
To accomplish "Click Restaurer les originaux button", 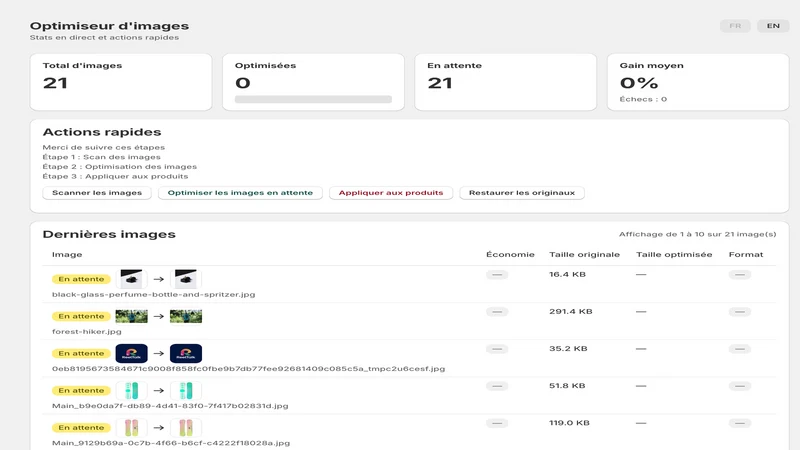I will click(522, 193).
